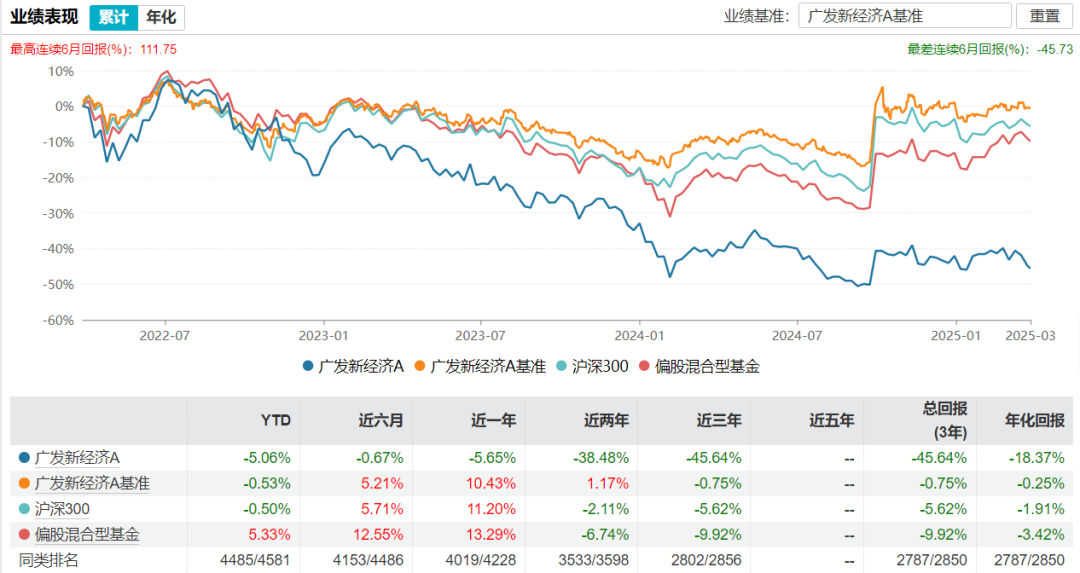The height and width of the screenshot is (573, 1080).
Task: Open the 业绩基准 input box
Action: click(903, 17)
